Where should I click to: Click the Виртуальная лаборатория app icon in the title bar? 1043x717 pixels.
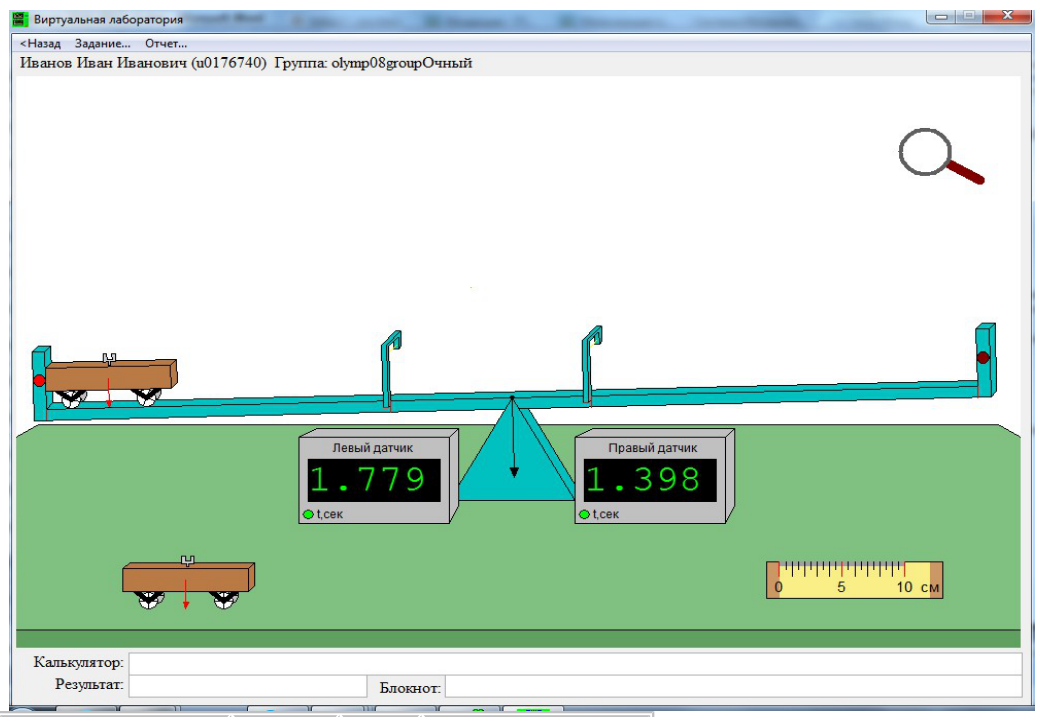20,18
